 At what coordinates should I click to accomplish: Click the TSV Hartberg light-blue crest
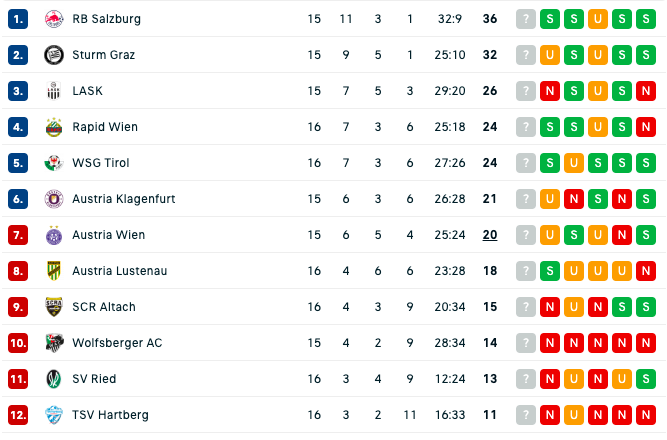[x=54, y=415]
